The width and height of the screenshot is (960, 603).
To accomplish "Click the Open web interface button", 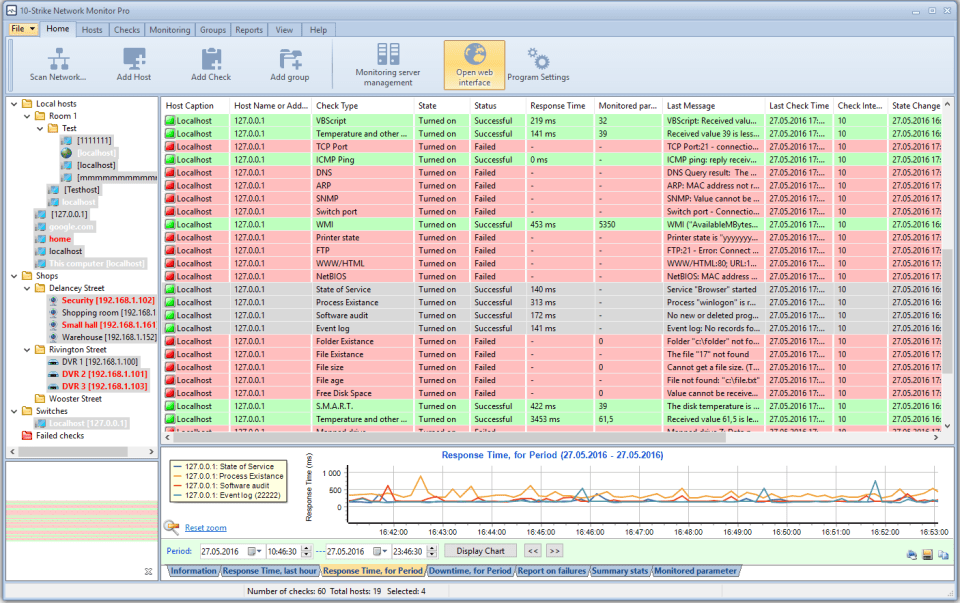I will 474,65.
